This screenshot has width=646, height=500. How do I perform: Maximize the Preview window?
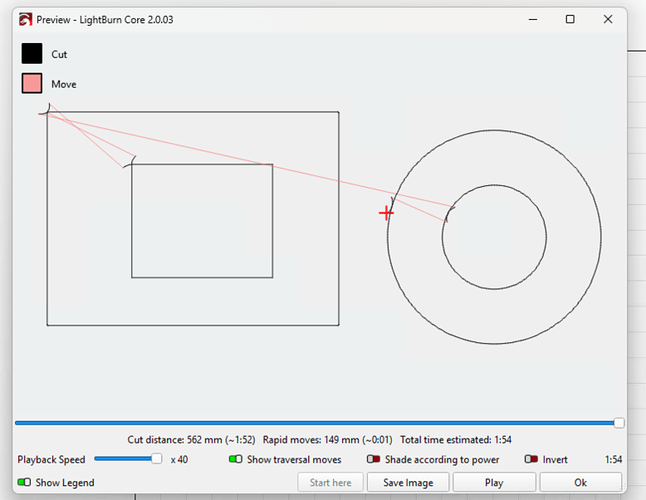click(x=570, y=19)
